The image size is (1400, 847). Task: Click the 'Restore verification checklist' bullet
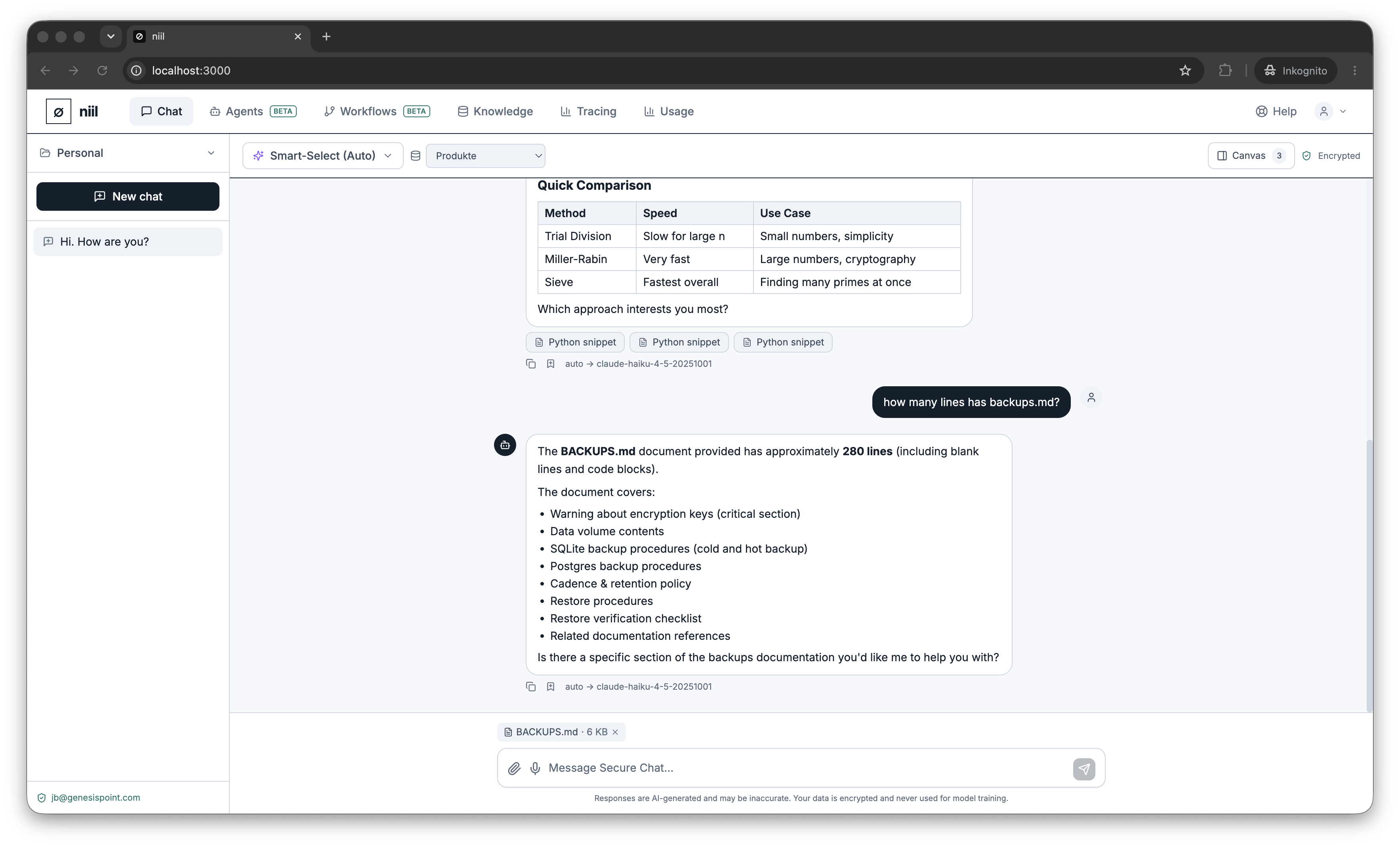625,618
